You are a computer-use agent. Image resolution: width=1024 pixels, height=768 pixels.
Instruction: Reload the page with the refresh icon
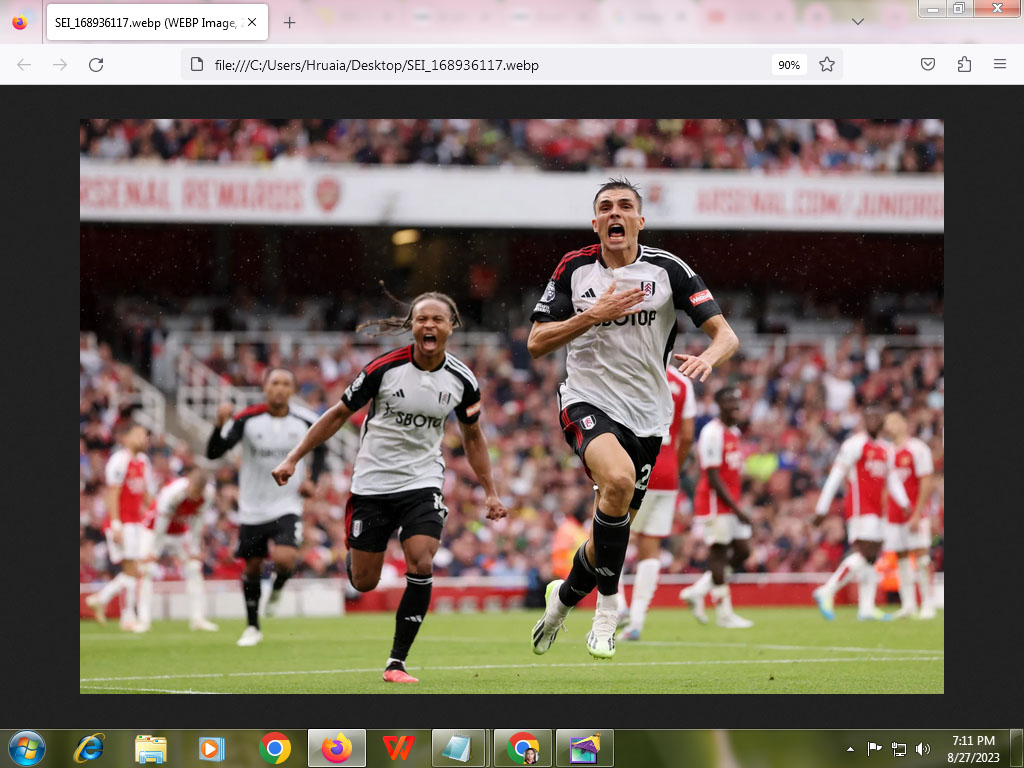[x=96, y=65]
